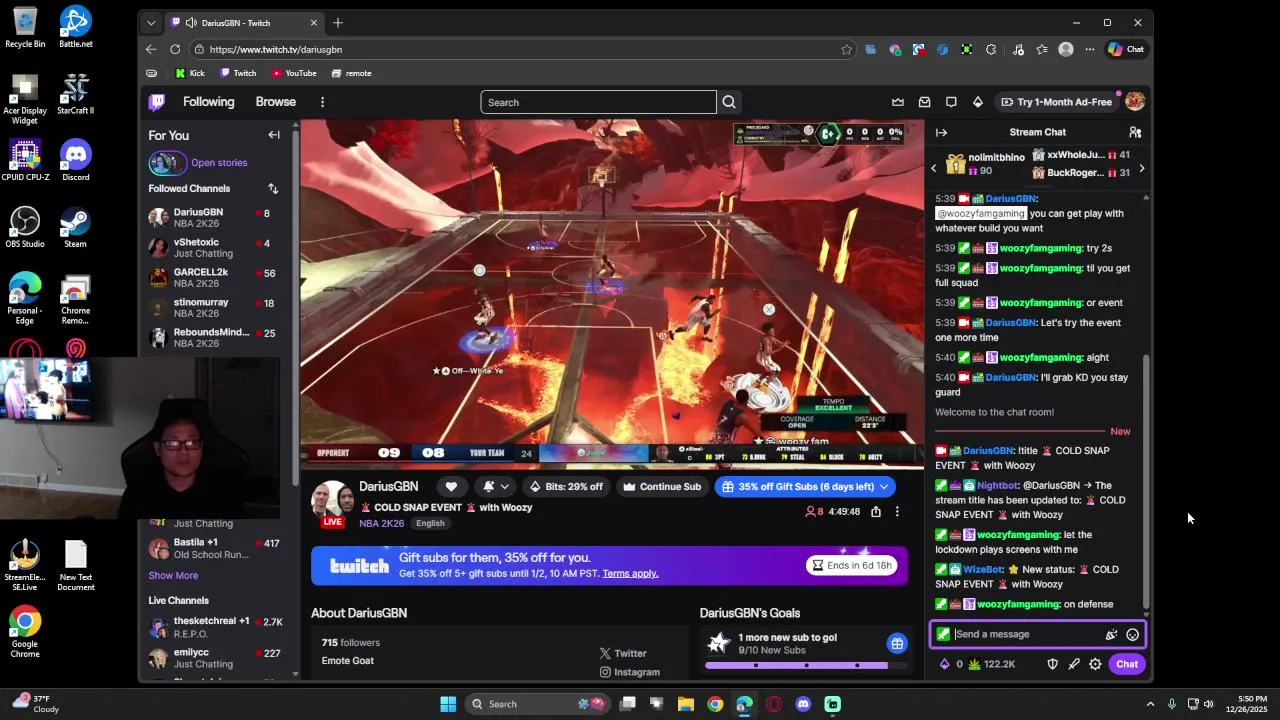Open the Bits and channel points balance
The height and width of the screenshot is (720, 1280).
tap(977, 664)
